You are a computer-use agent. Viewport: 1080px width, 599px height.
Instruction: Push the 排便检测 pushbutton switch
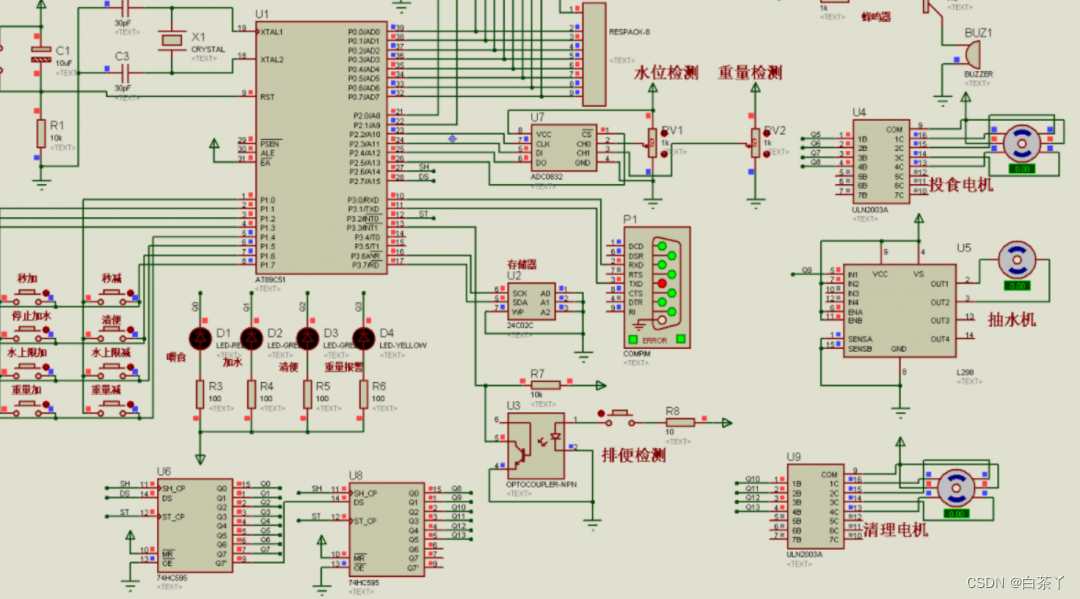click(x=619, y=415)
